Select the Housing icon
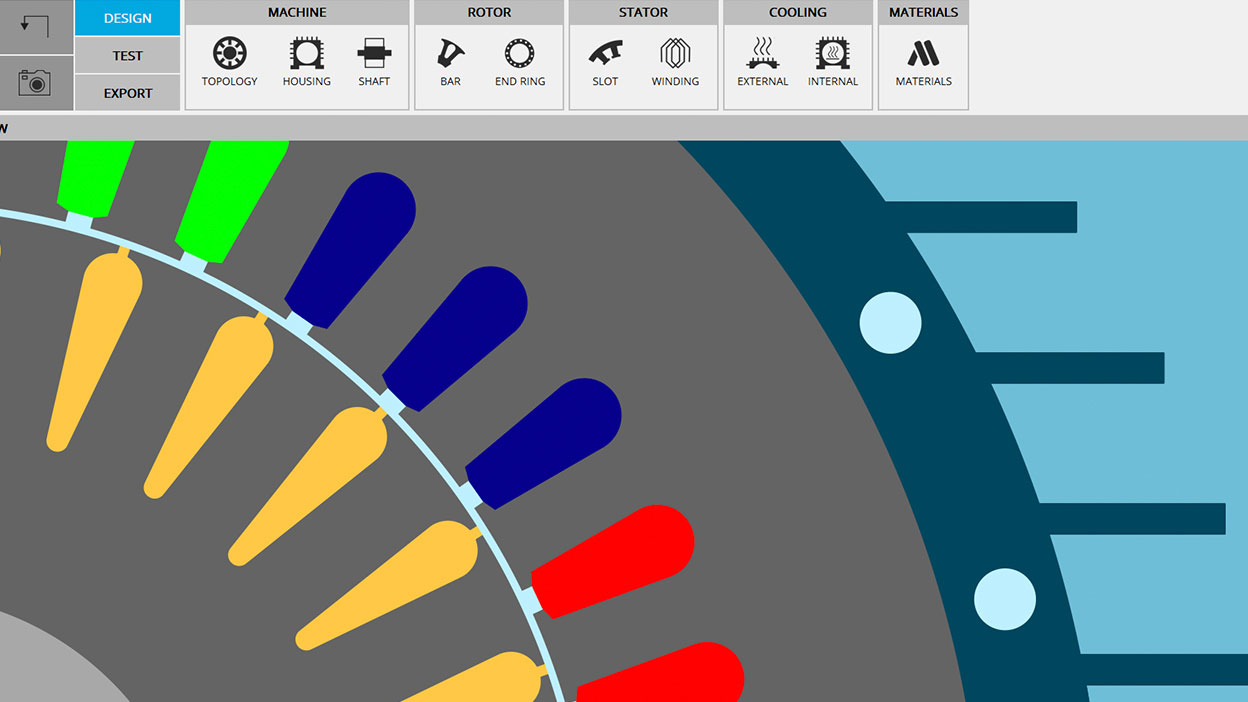The width and height of the screenshot is (1248, 702). pos(306,62)
